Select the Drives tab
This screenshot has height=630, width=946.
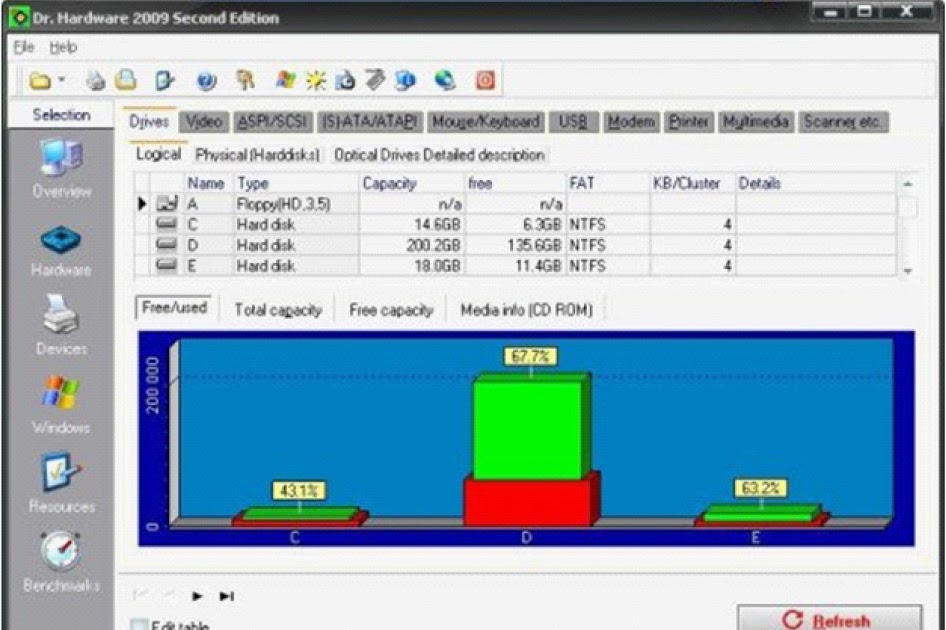(149, 121)
